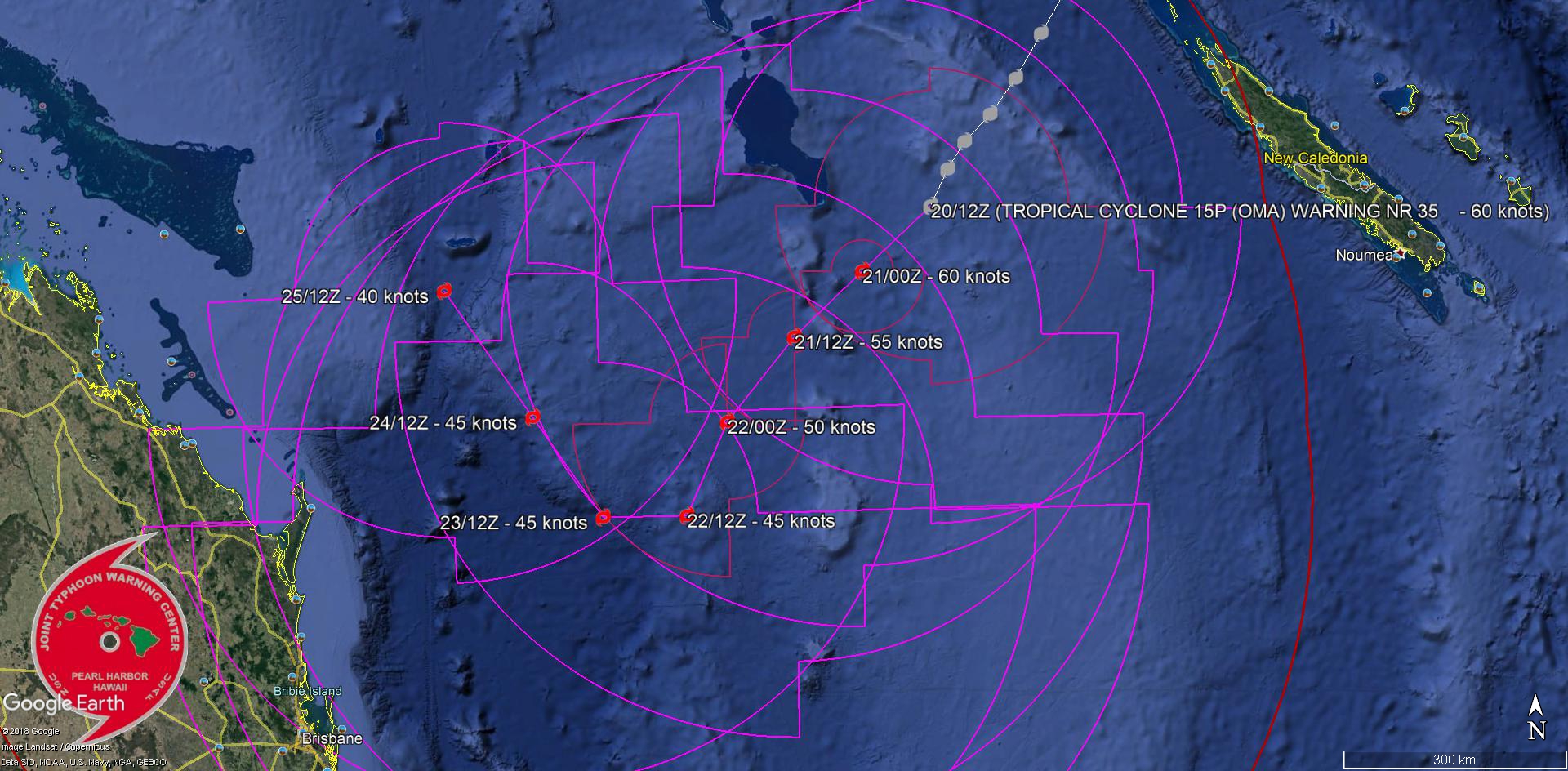
Task: Click the Joint Typhoon Warning Center logo
Action: [x=110, y=640]
